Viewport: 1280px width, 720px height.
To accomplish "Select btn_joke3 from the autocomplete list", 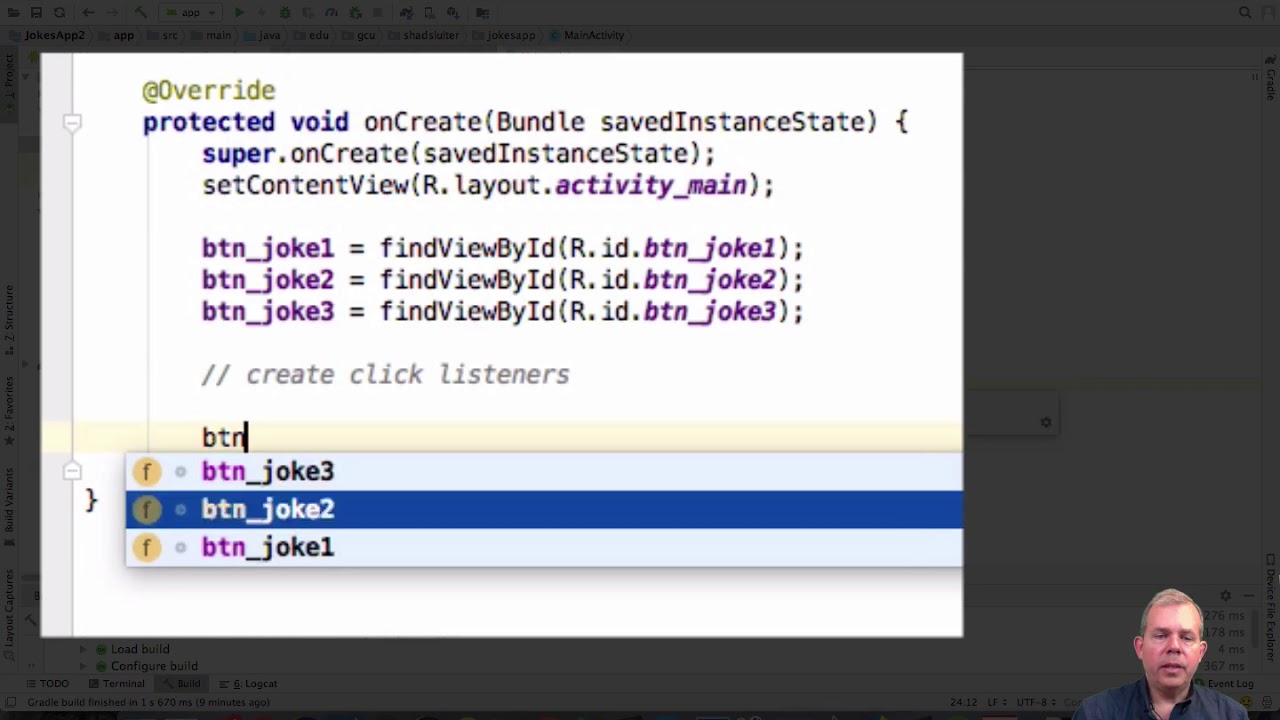I will tap(267, 472).
